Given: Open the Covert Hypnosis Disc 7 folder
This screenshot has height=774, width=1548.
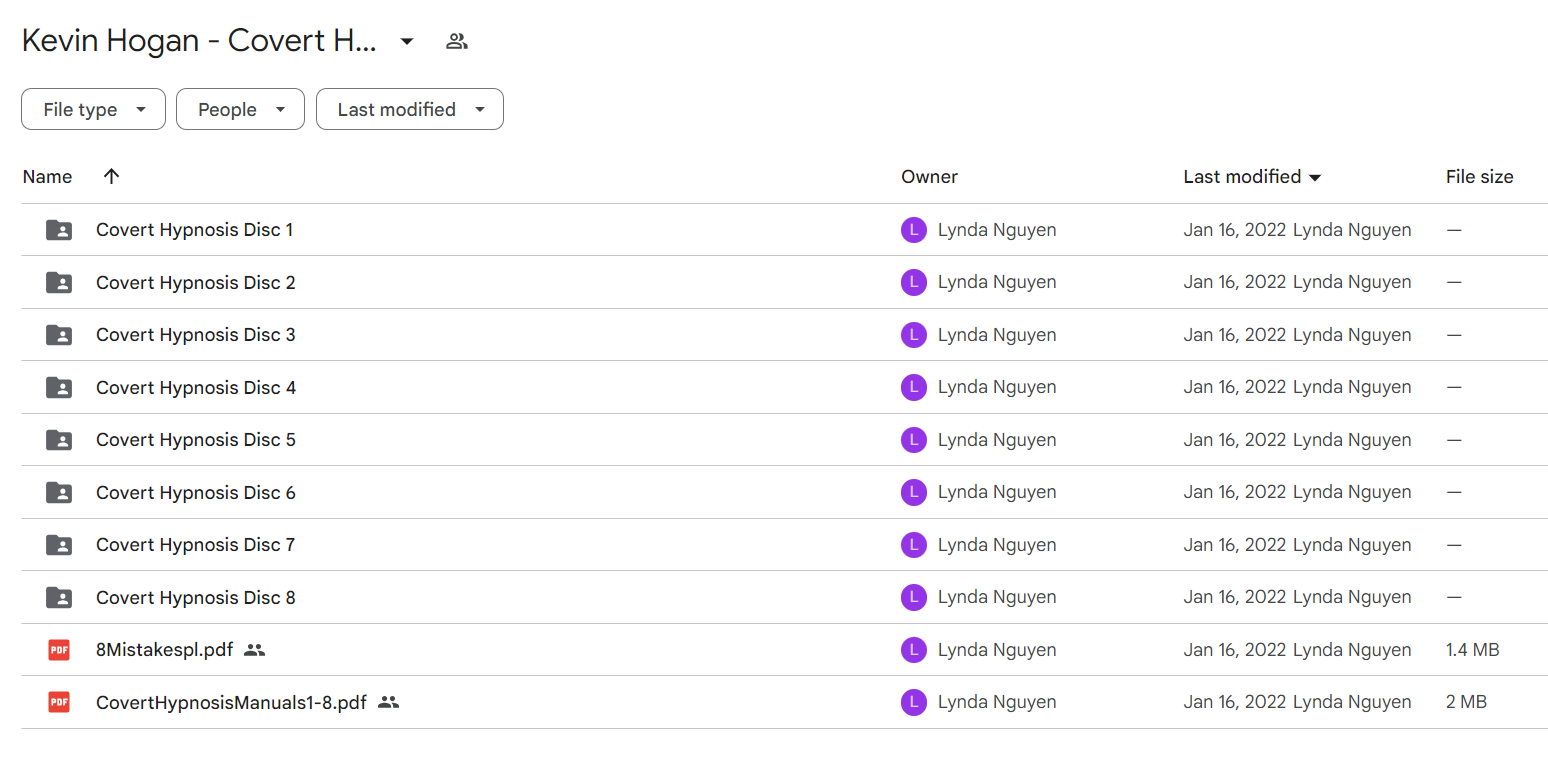Looking at the screenshot, I should click(196, 545).
